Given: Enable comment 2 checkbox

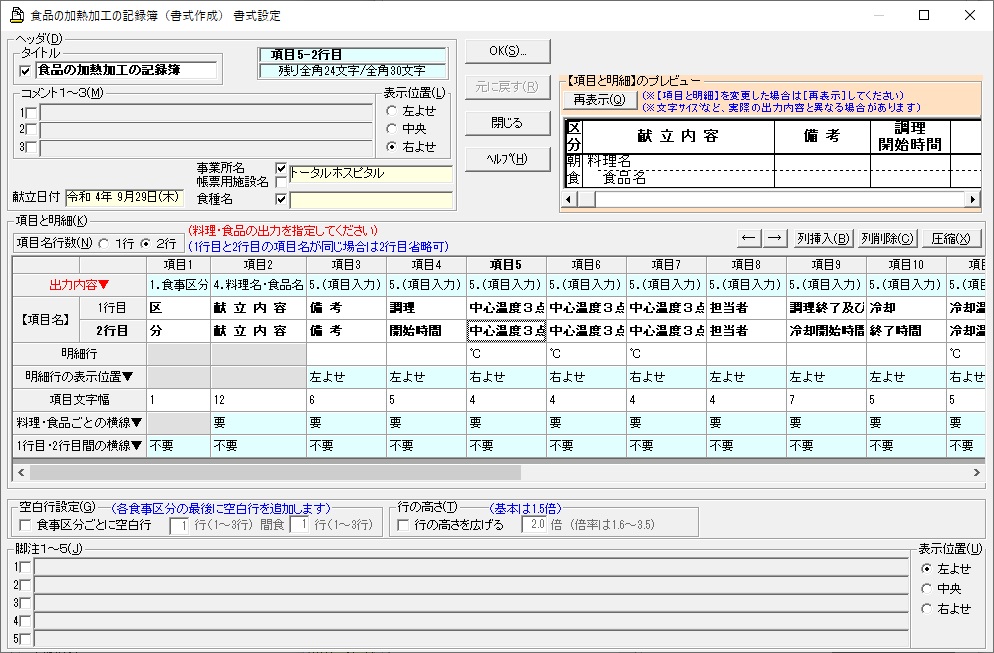Looking at the screenshot, I should tap(30, 129).
